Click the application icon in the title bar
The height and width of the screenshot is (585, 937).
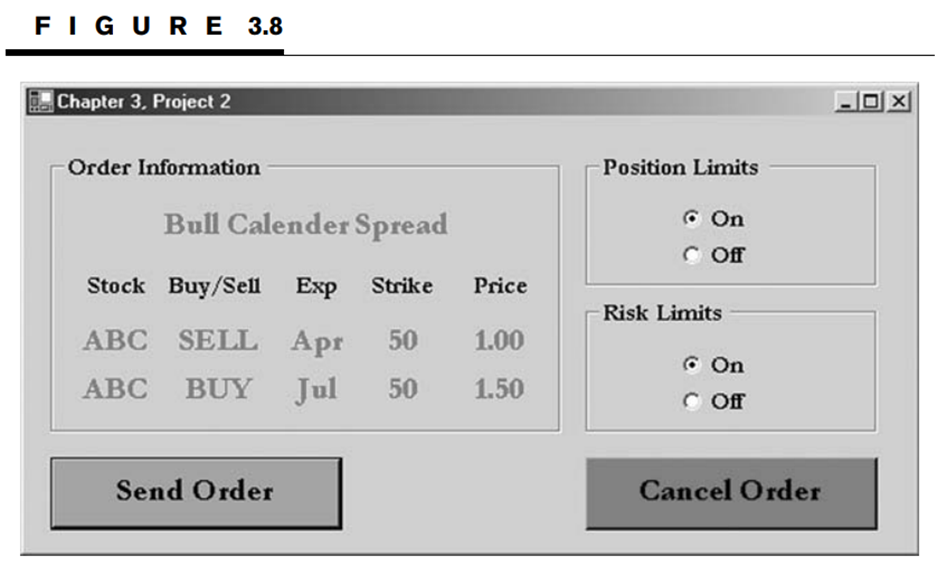40,102
